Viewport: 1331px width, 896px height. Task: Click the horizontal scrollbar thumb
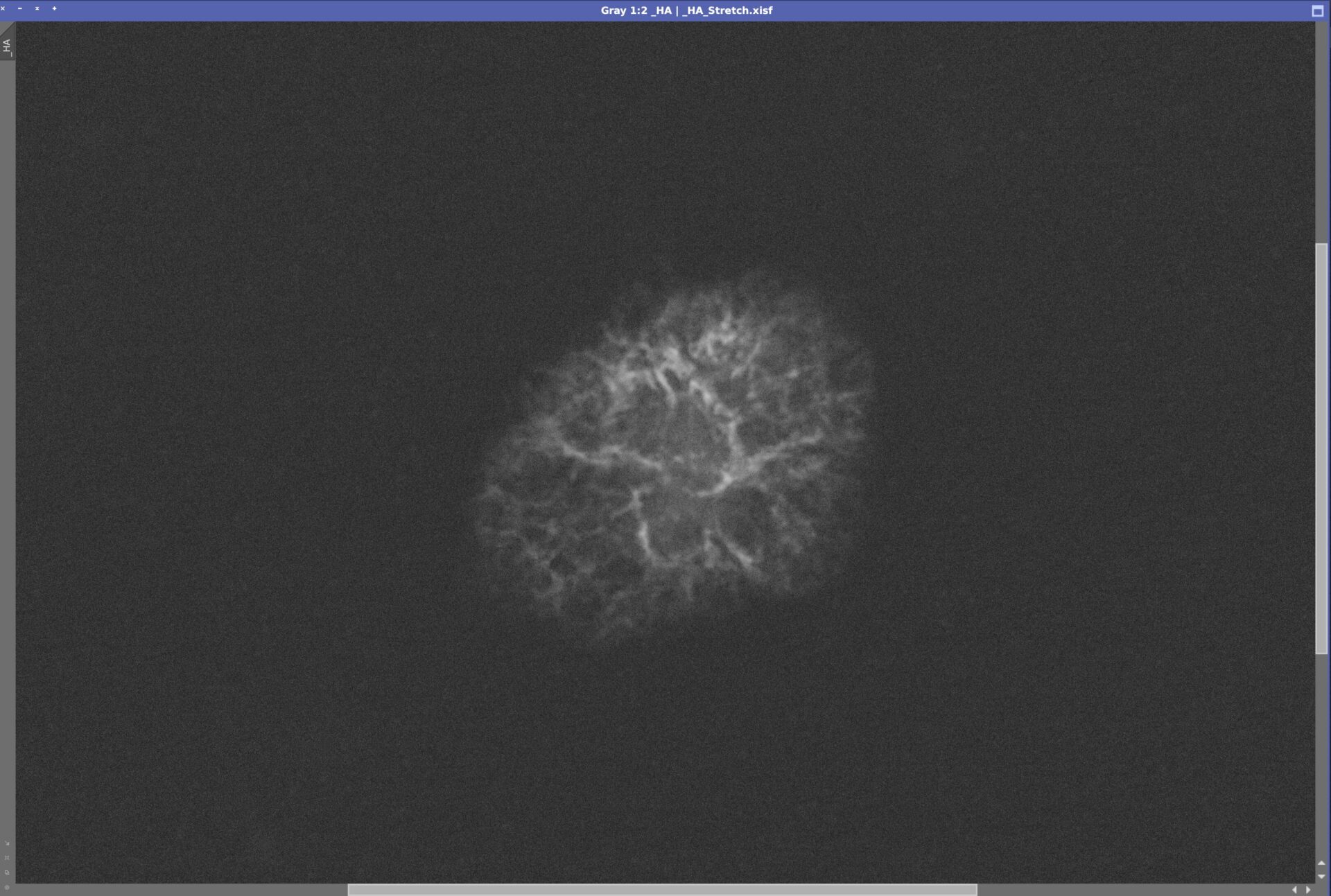point(661,890)
